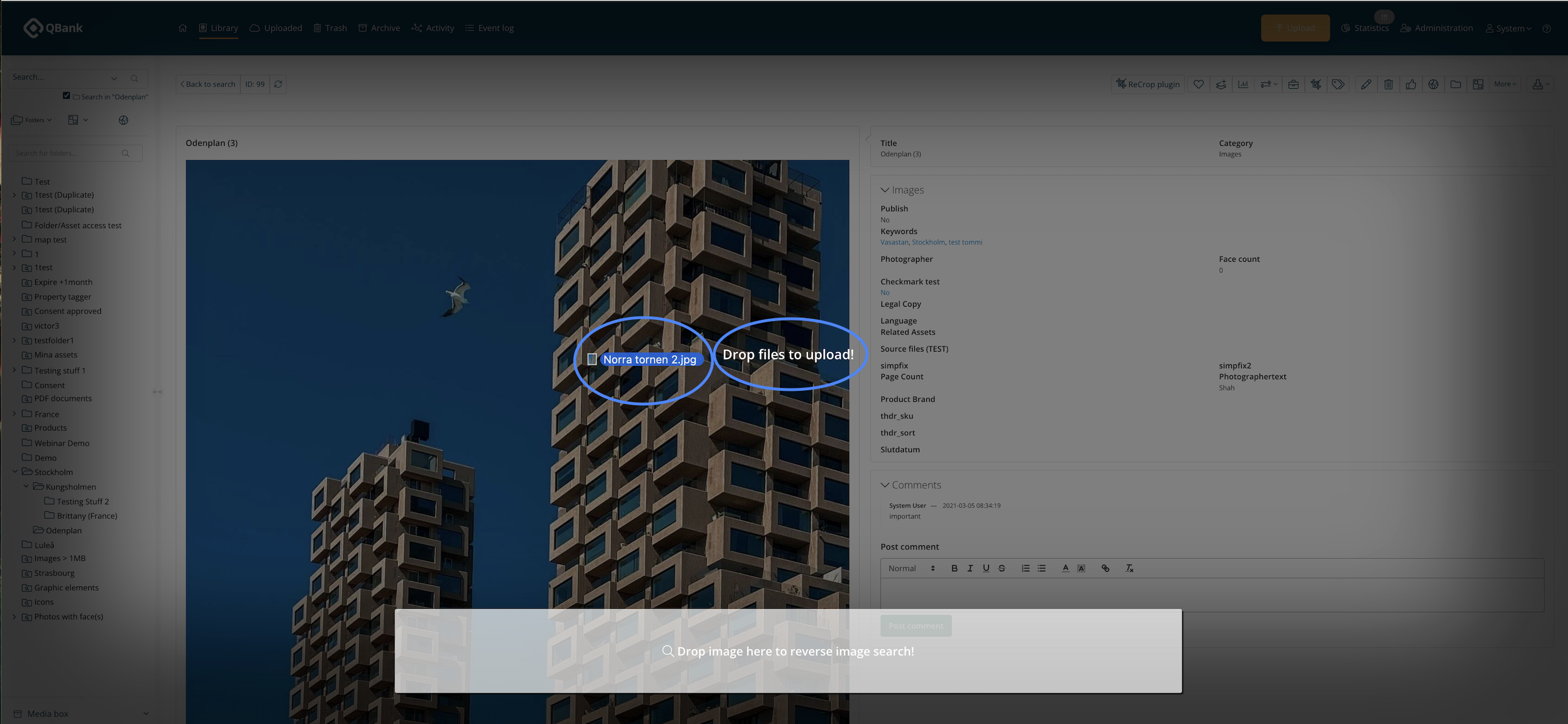Insert numbered list in comment editor
This screenshot has height=724, width=1568.
pos(1026,568)
